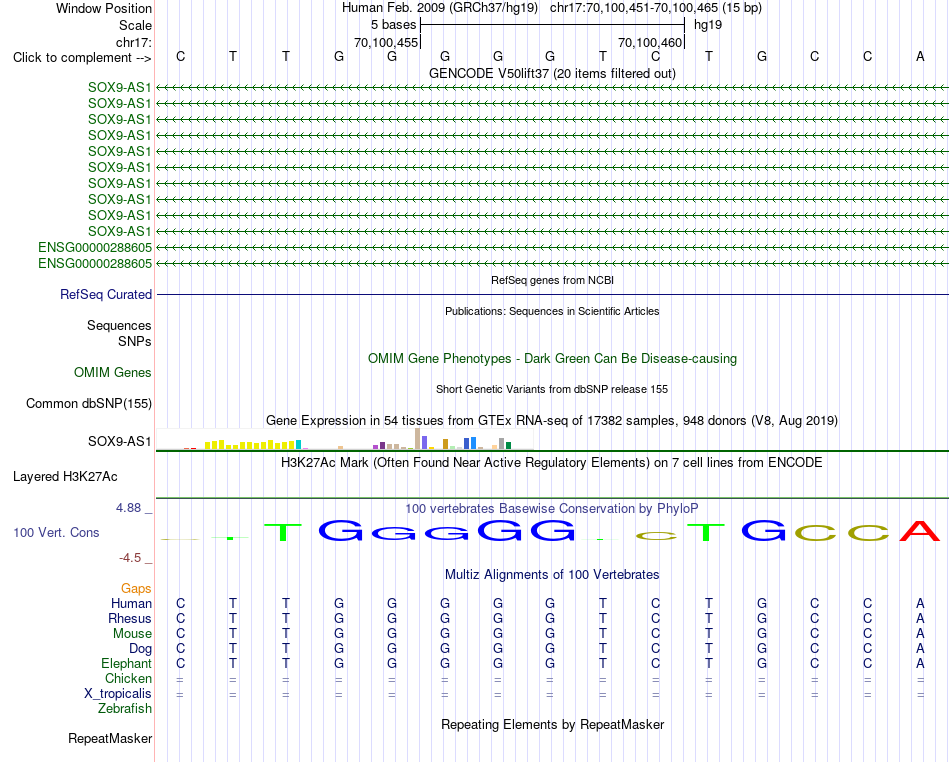Click the 'Window Position' track label

click(104, 8)
